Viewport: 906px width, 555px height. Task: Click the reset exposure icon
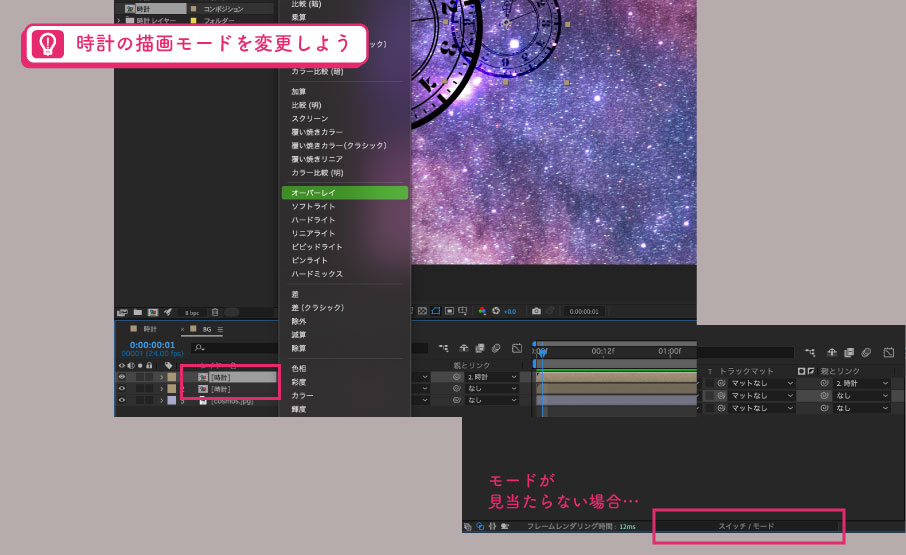pyautogui.click(x=496, y=311)
